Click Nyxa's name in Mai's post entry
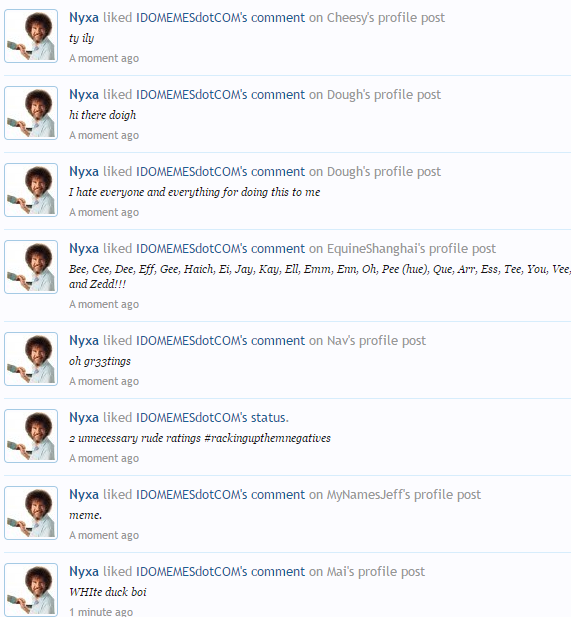Image resolution: width=571 pixels, height=617 pixels. pyautogui.click(x=84, y=572)
